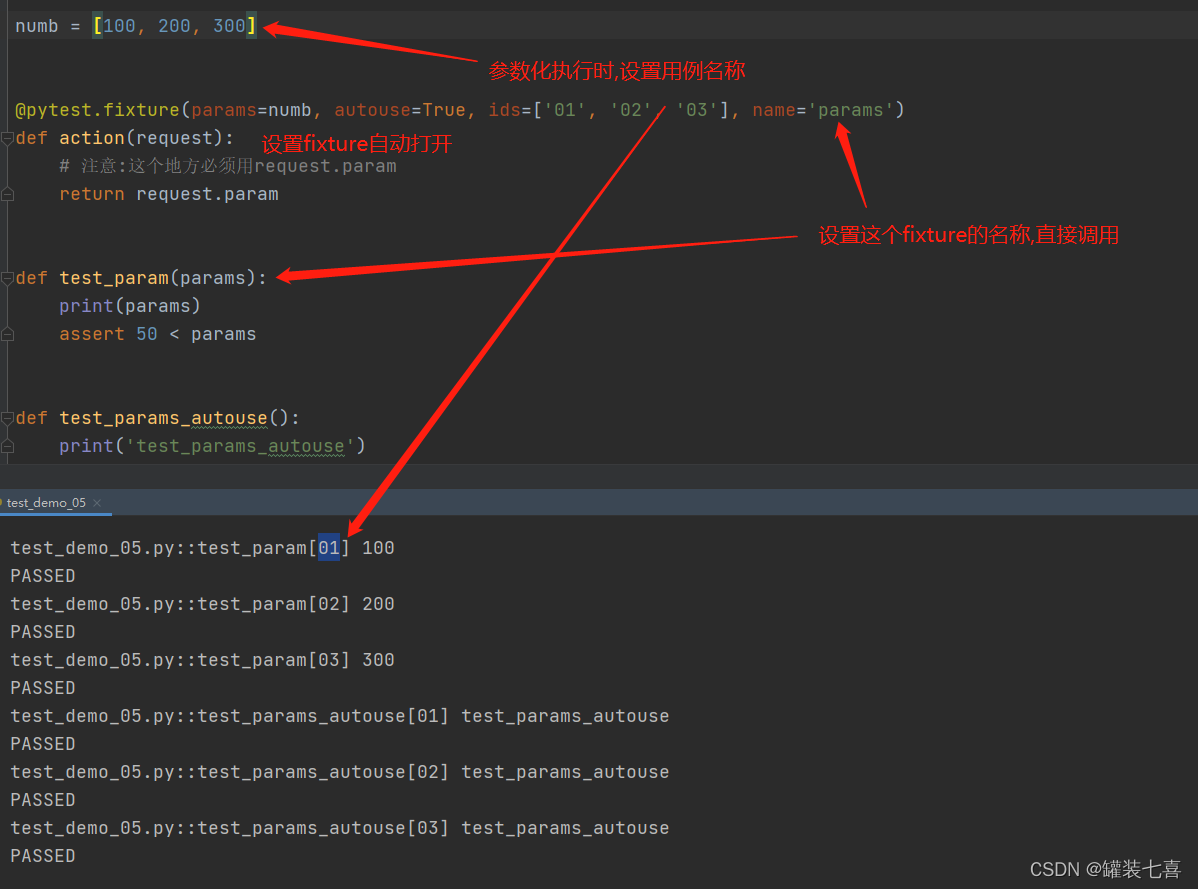The height and width of the screenshot is (889, 1198).
Task: Click the autouse=True argument
Action: [x=400, y=110]
